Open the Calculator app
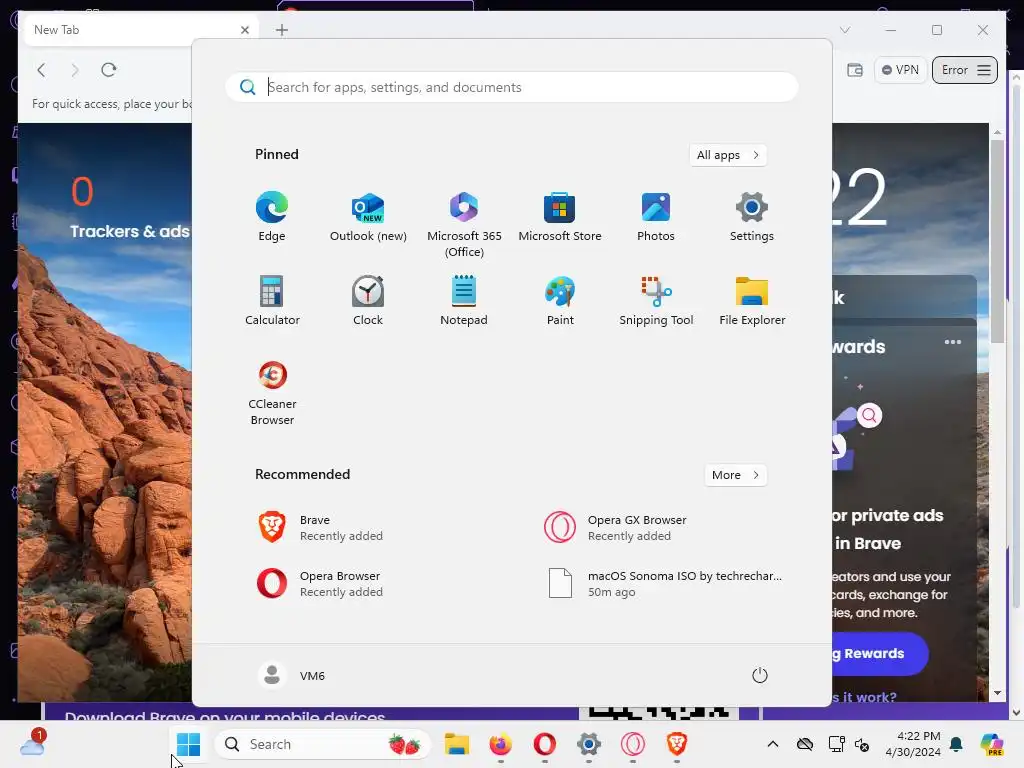This screenshot has width=1024, height=768. click(x=272, y=300)
